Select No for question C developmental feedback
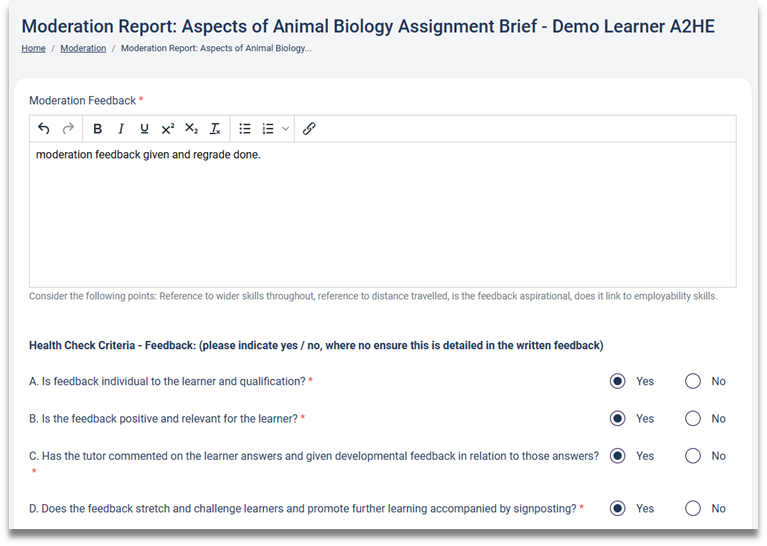 click(693, 455)
